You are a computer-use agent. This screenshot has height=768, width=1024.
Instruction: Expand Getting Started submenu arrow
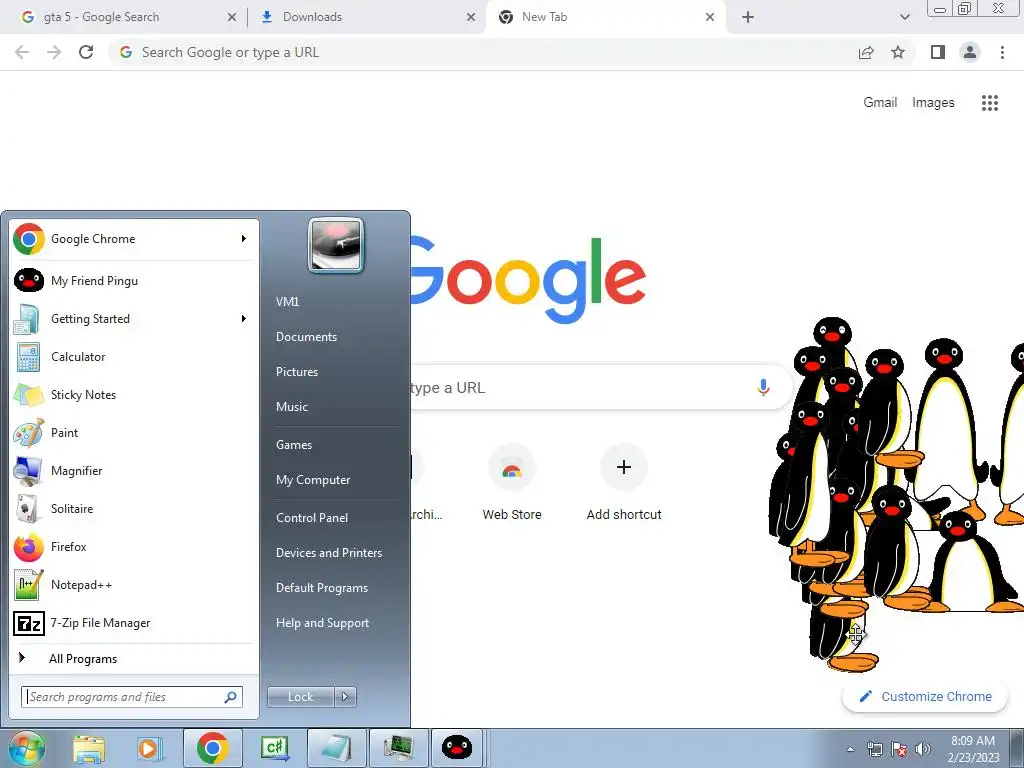click(244, 319)
